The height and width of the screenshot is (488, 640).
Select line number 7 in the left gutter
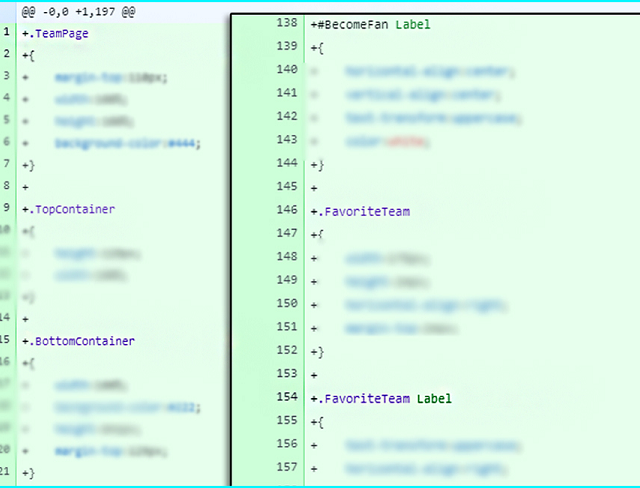click(x=7, y=164)
